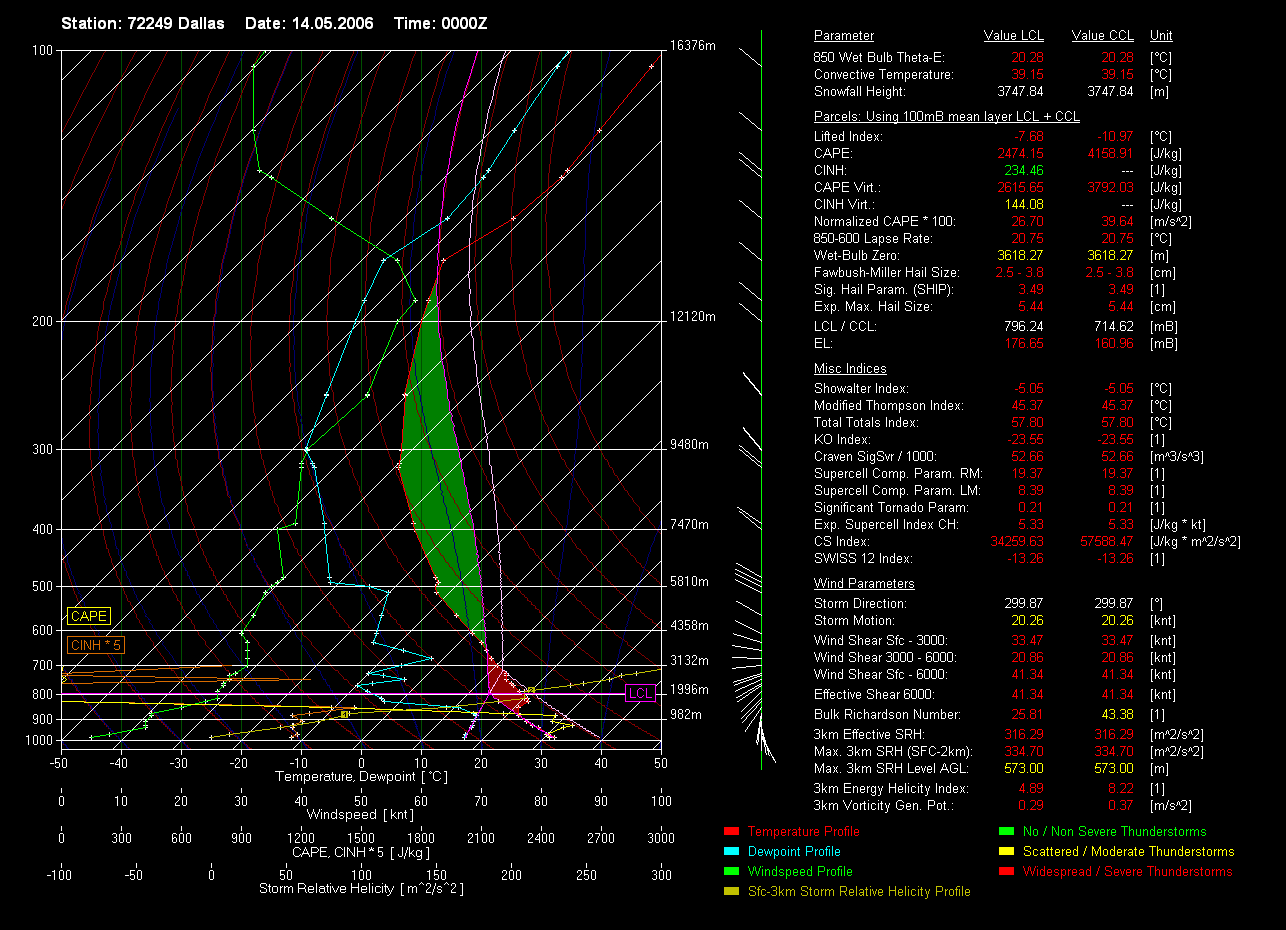
Task: Click the yellow CAPE label box
Action: point(89,617)
